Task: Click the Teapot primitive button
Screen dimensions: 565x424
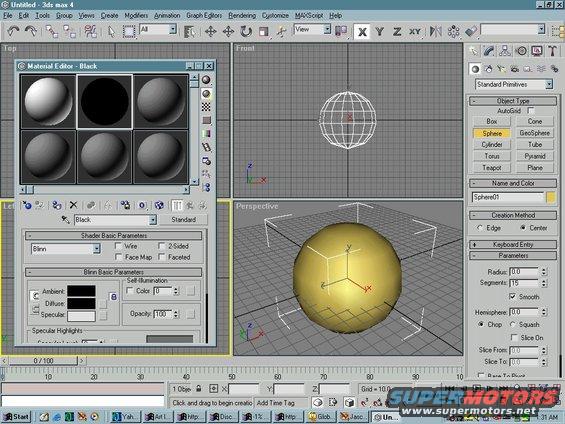Action: (x=491, y=168)
